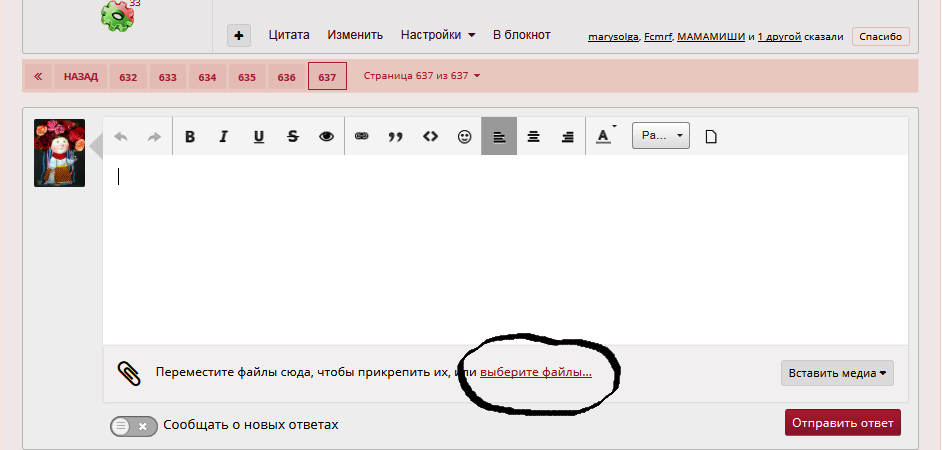
Task: Center align the text
Action: tap(533, 137)
